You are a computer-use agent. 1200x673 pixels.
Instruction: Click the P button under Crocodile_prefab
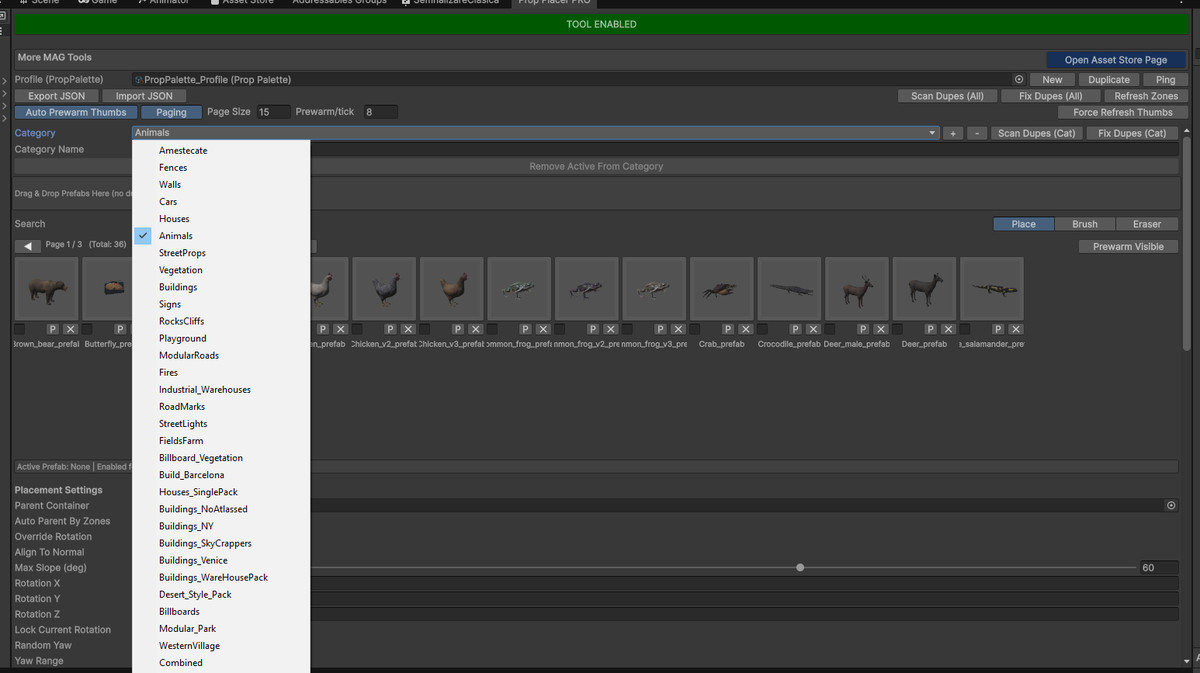[x=796, y=329]
